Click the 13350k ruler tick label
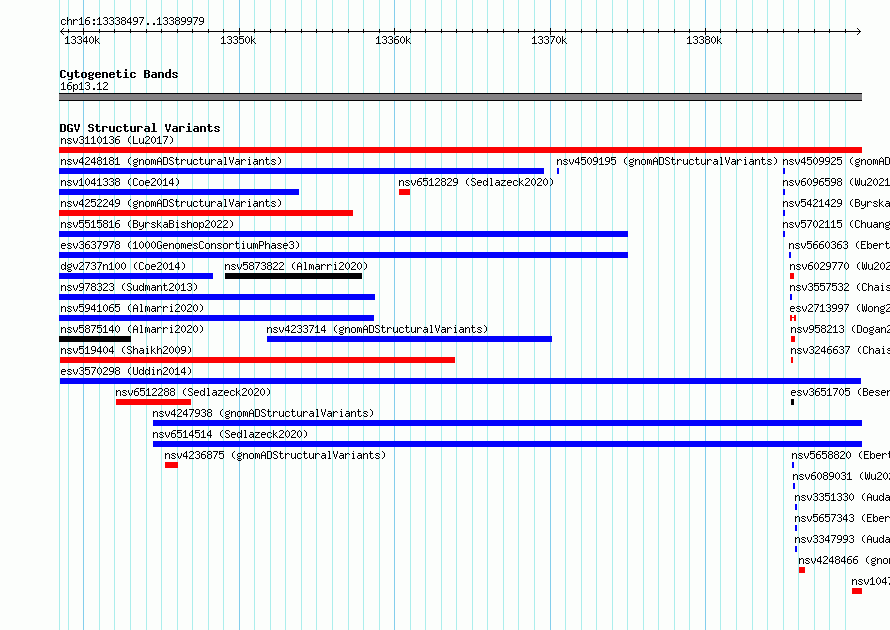 [x=238, y=40]
